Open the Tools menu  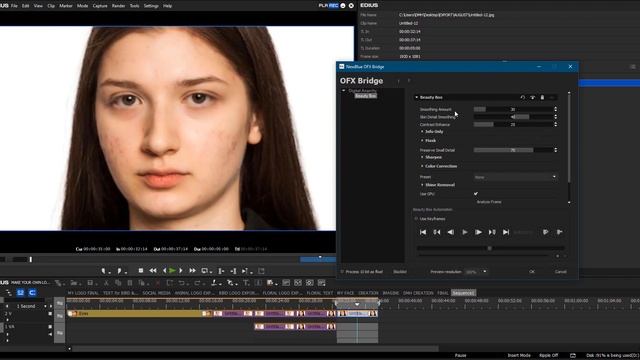(x=134, y=6)
